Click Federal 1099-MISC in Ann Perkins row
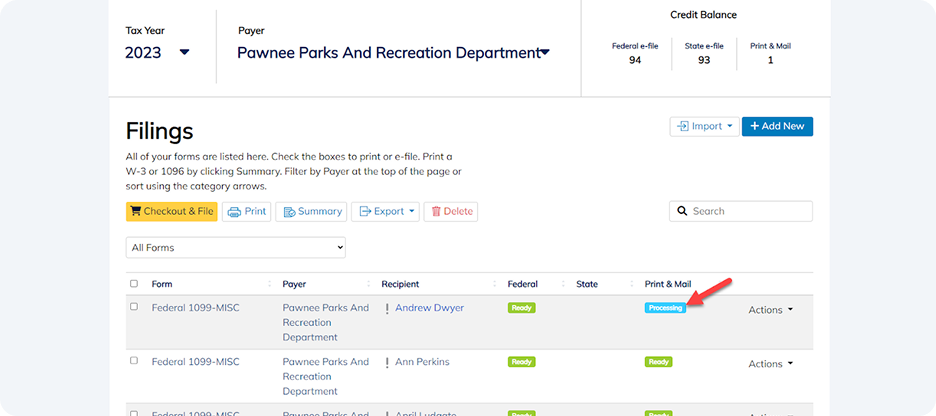The image size is (936, 416). point(196,362)
